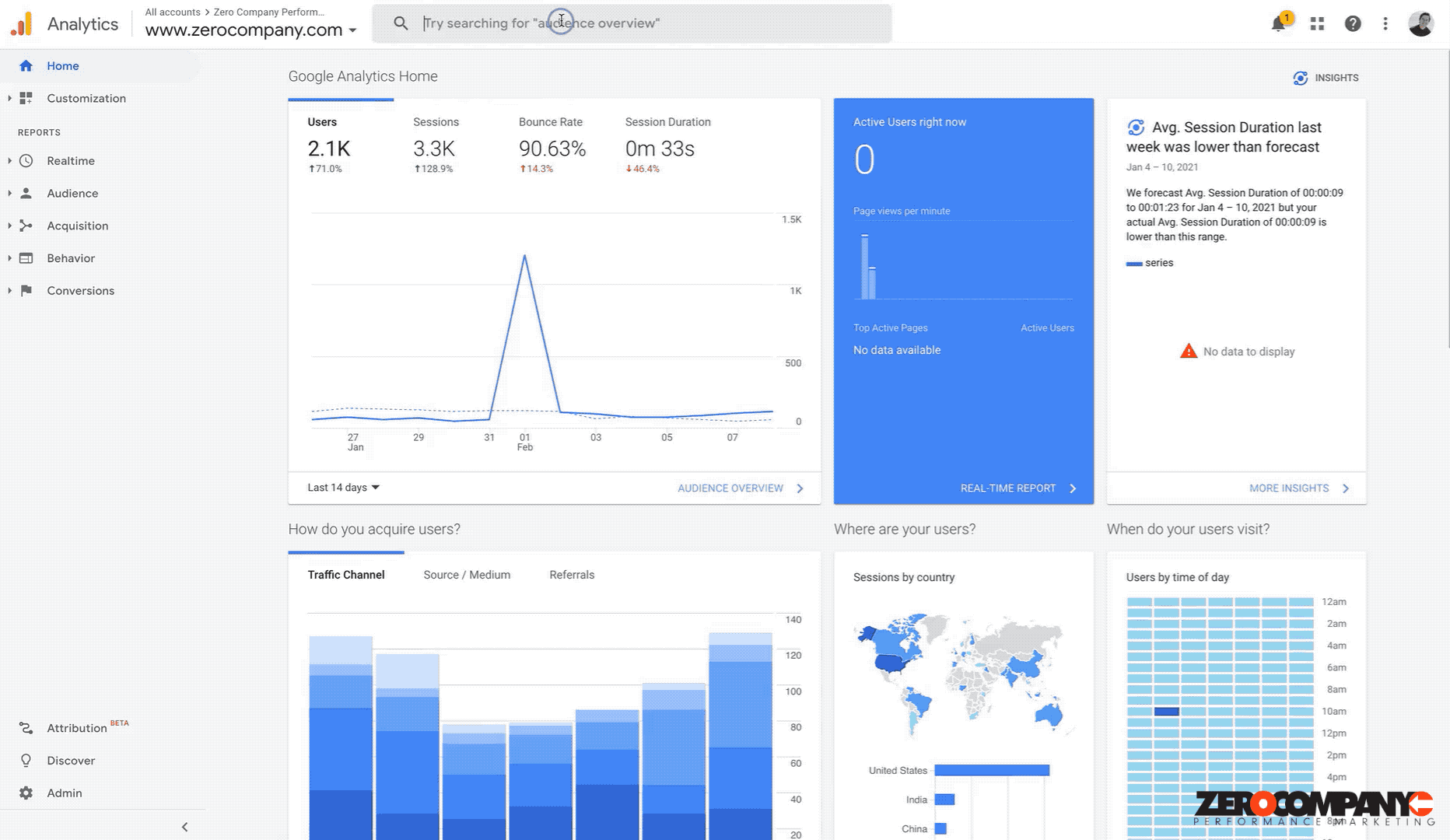Click the "Jan 4 – 10, 2021" date text
This screenshot has height=840, width=1450.
point(1161,167)
